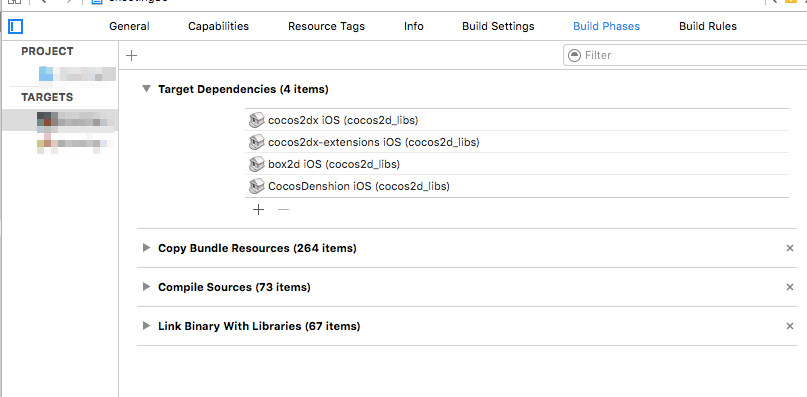Switch to the Capabilities tab
807x397 pixels.
[x=218, y=26]
